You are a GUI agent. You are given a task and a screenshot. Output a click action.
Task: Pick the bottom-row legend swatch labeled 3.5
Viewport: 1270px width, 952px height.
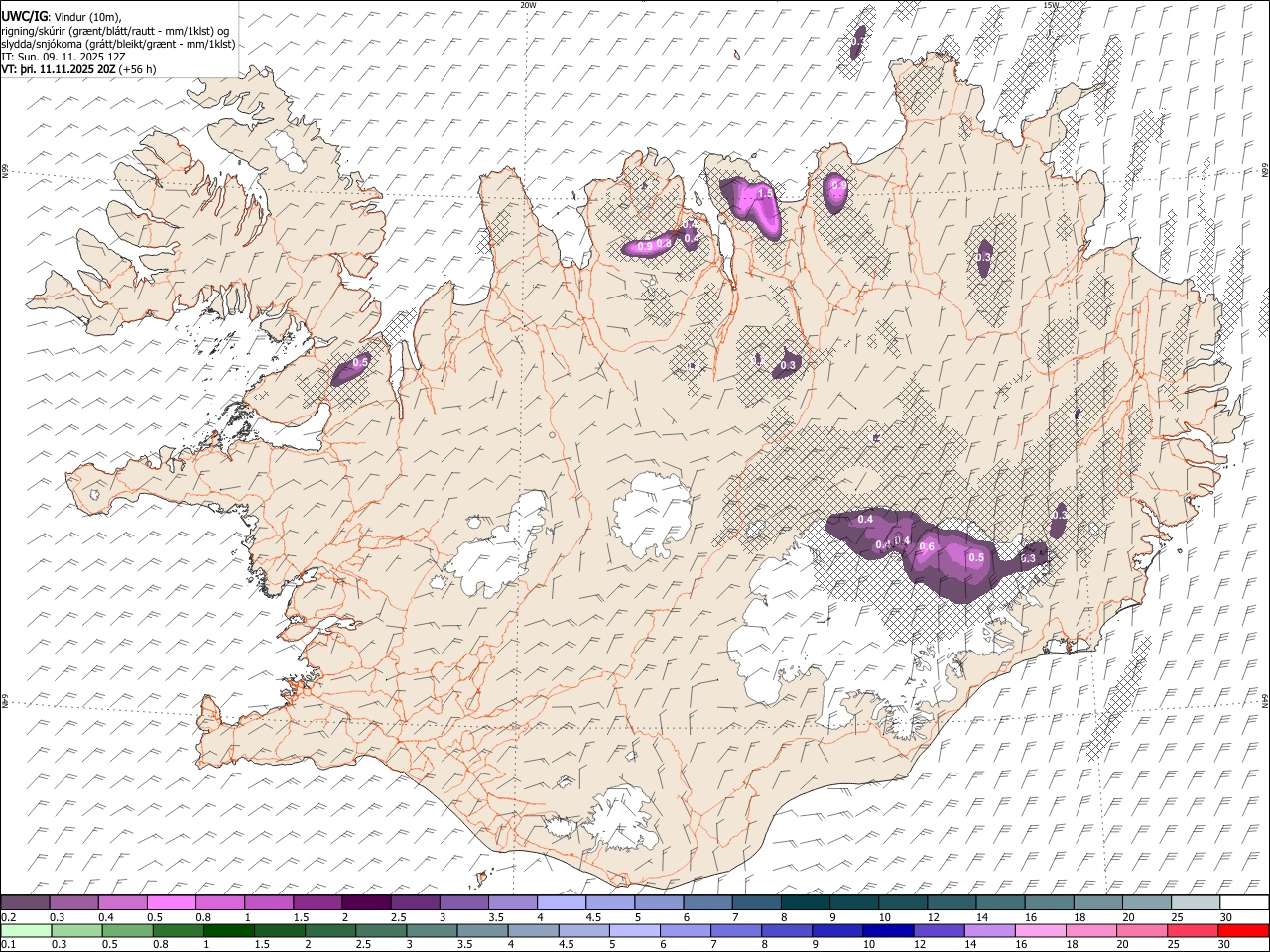(482, 930)
